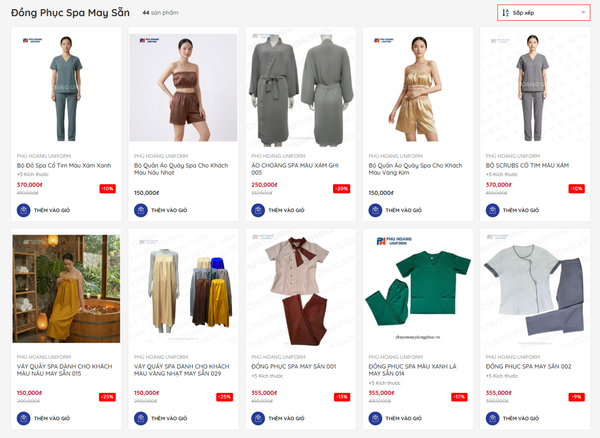
Task: Click the gold satin spa set product image
Action: point(416,89)
